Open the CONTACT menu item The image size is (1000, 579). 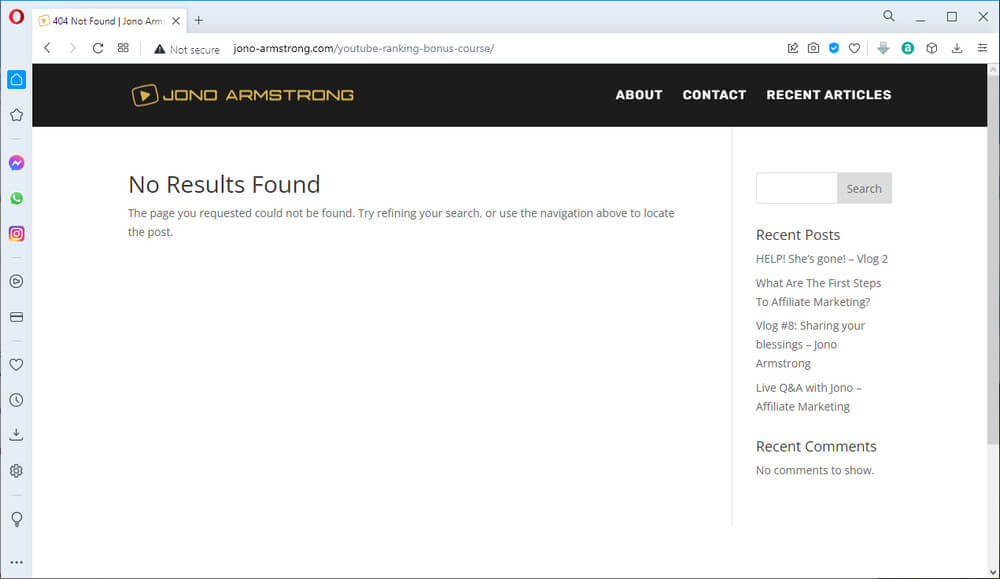point(714,95)
